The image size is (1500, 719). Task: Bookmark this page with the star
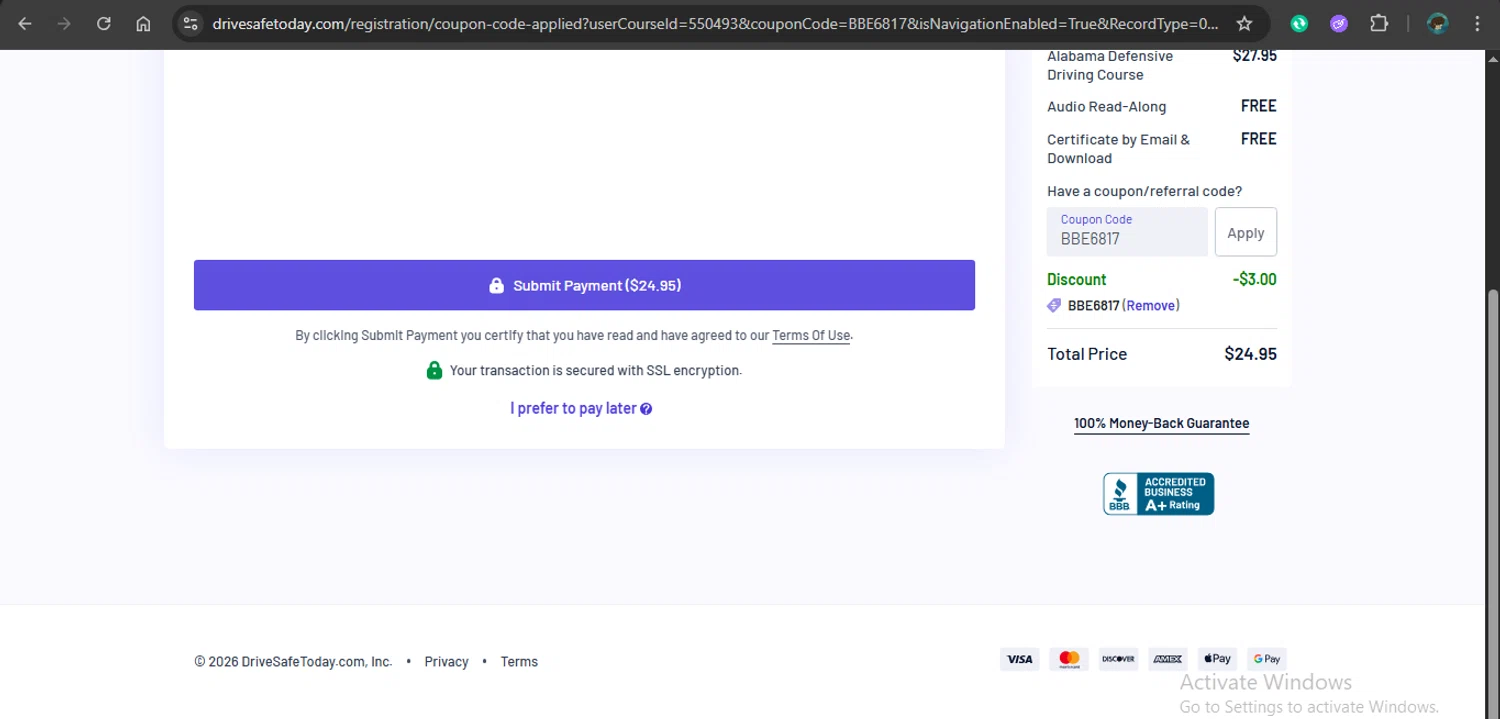pos(1244,24)
